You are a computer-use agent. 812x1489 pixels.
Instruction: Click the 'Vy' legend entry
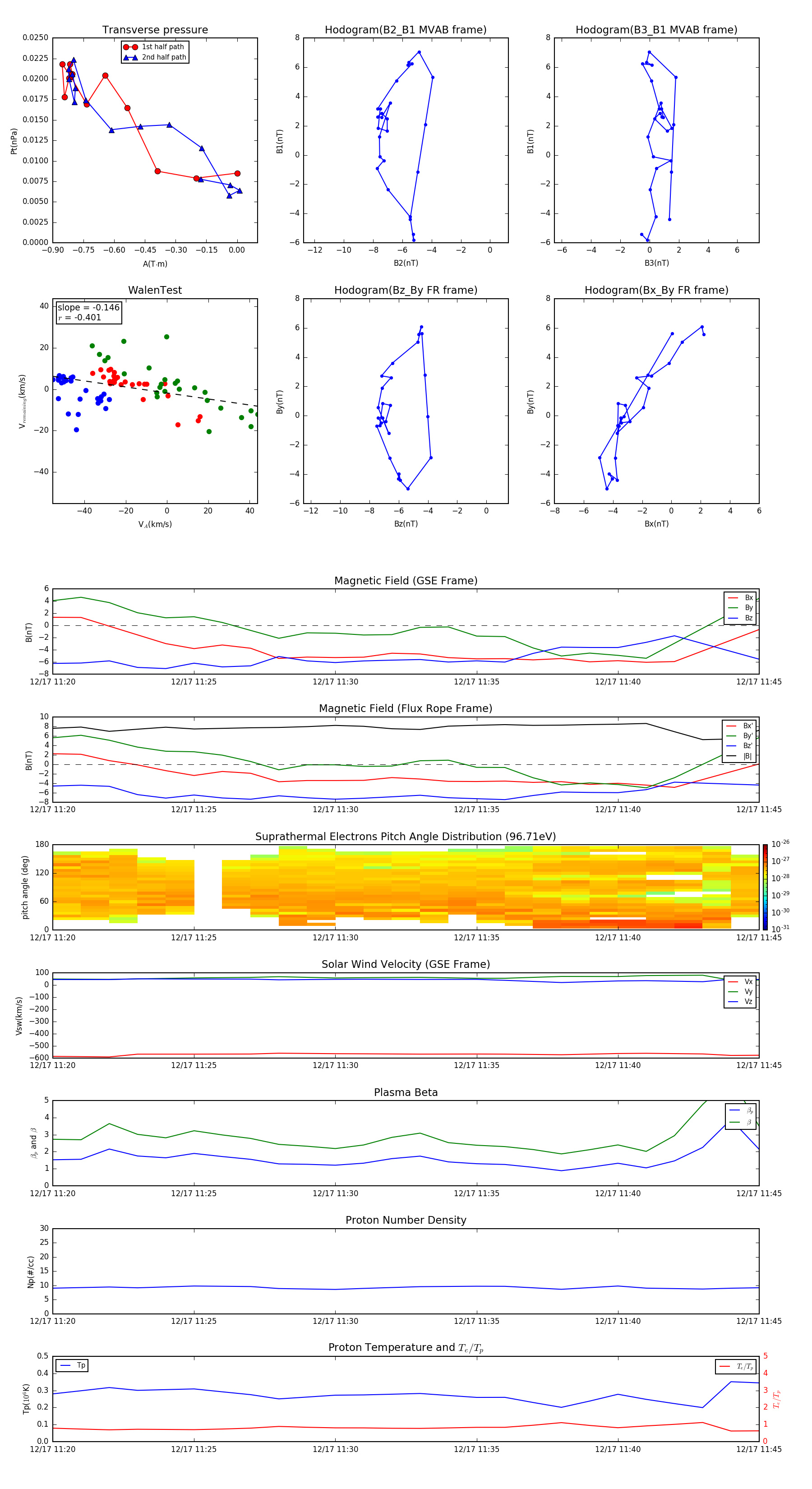coord(740,991)
